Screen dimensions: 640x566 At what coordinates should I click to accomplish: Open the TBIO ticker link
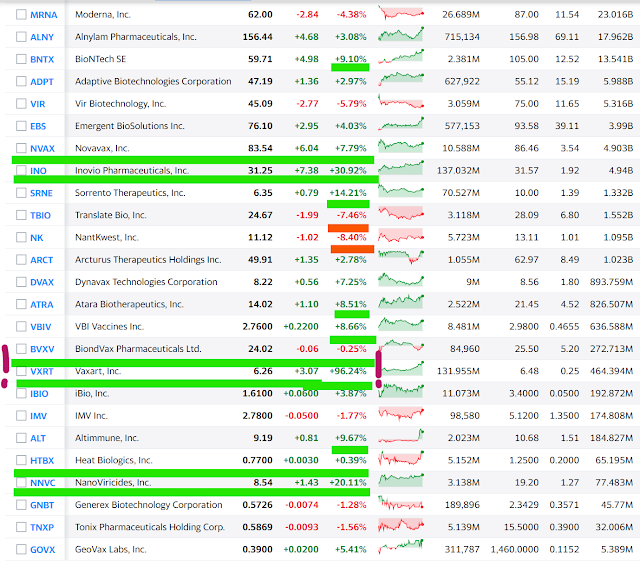click(x=40, y=215)
